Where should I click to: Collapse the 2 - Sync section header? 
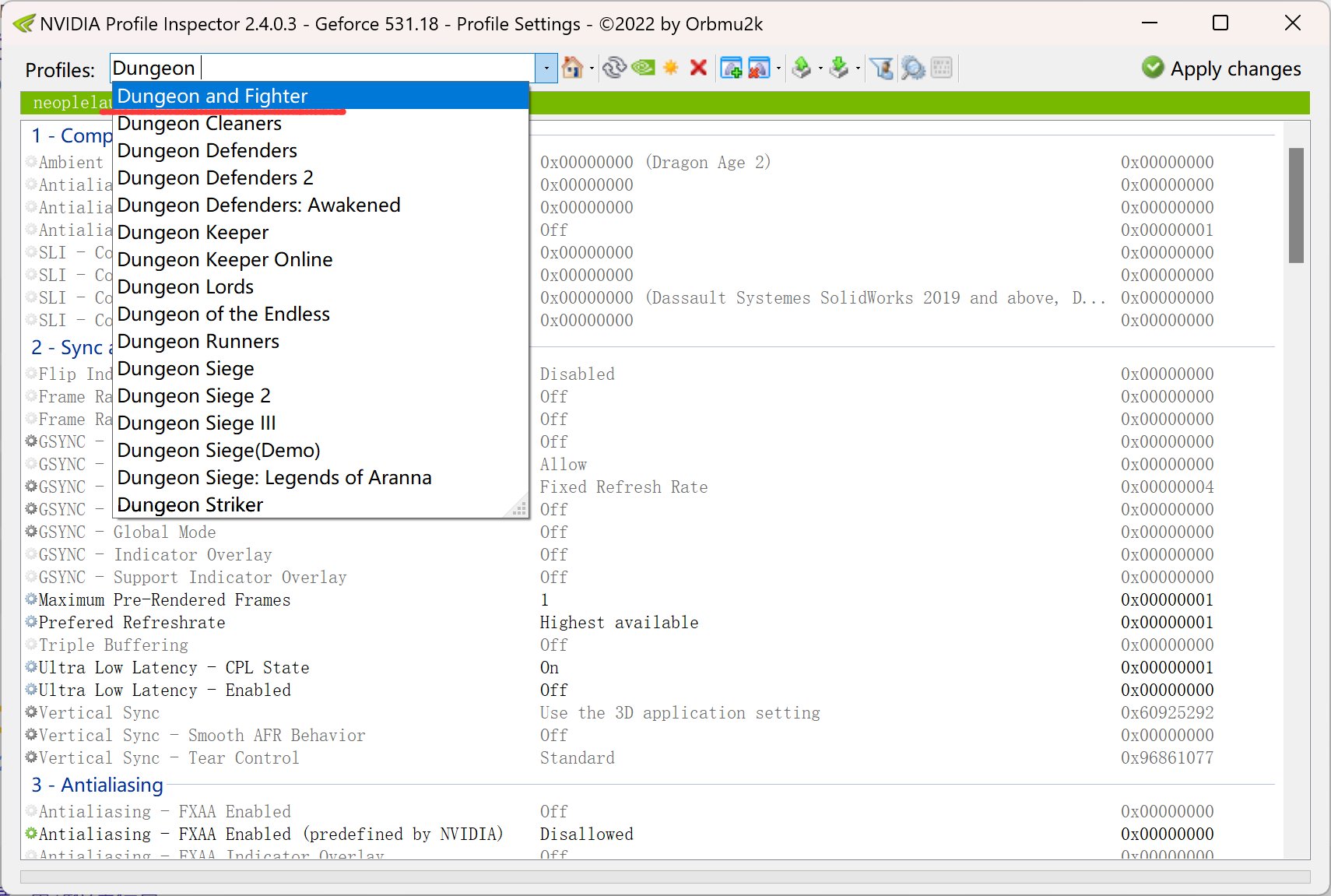click(x=72, y=347)
